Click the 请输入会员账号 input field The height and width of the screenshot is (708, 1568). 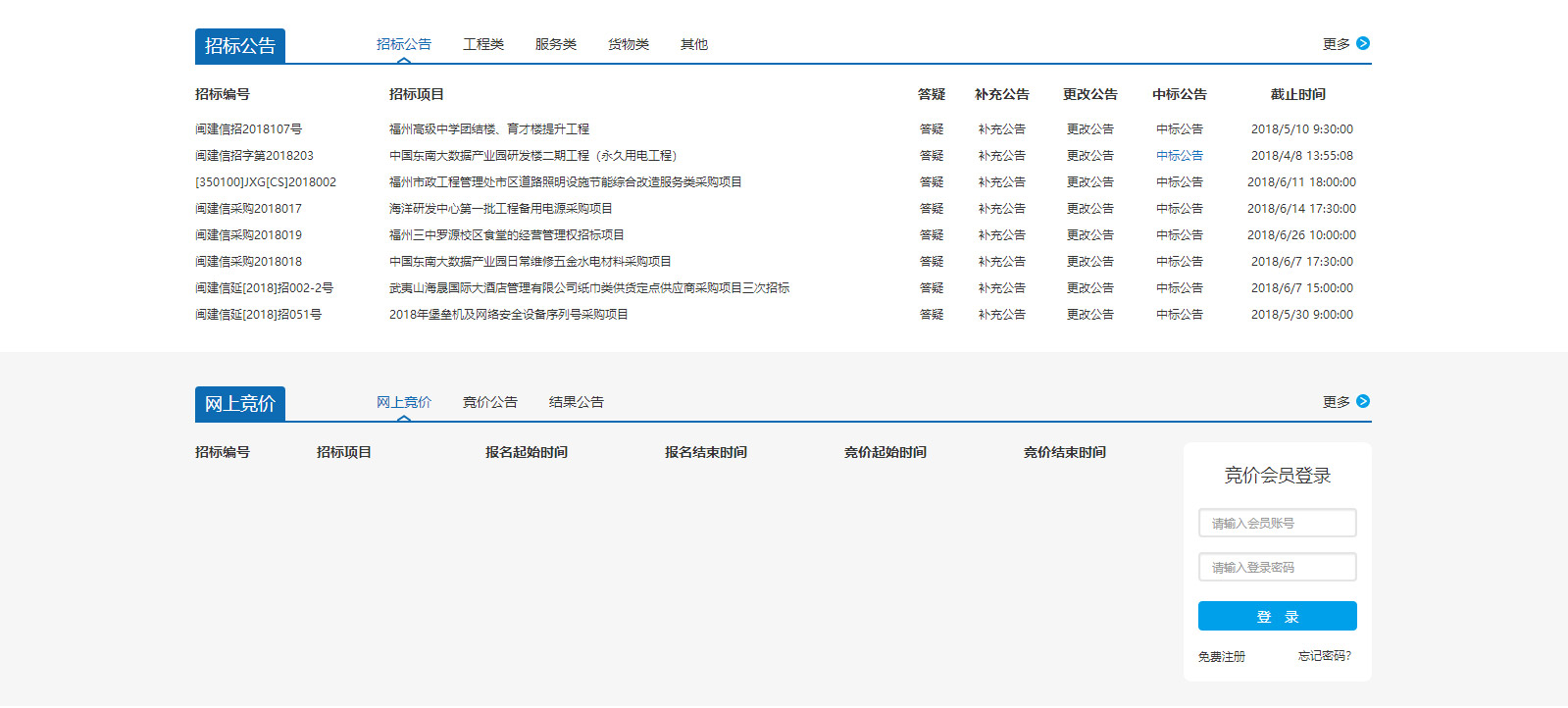point(1277,523)
